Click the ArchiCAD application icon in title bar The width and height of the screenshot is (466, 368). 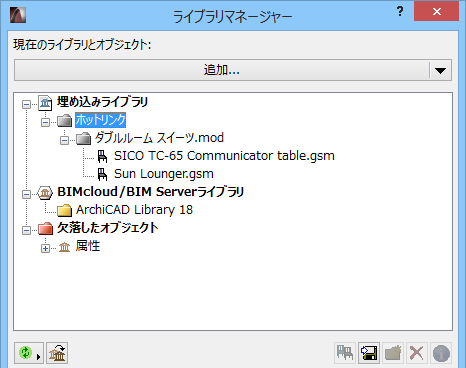(x=18, y=15)
